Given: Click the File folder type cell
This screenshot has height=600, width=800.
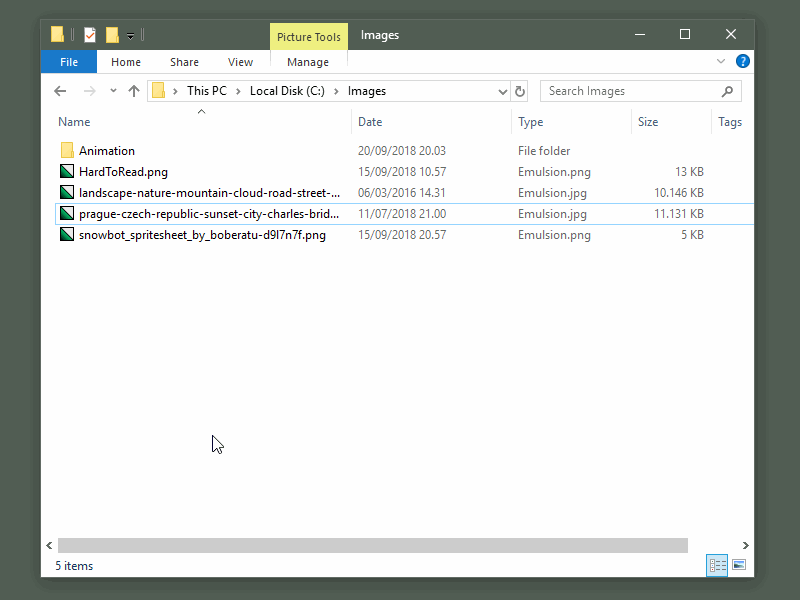Looking at the screenshot, I should 544,151.
